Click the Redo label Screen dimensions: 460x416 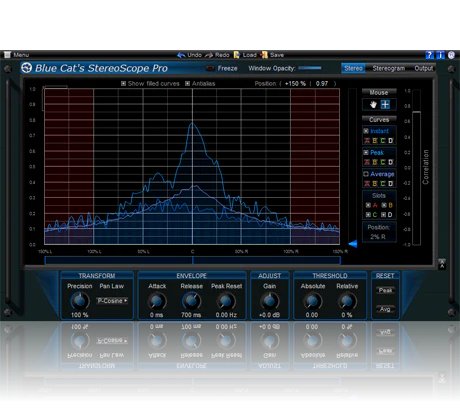point(222,55)
